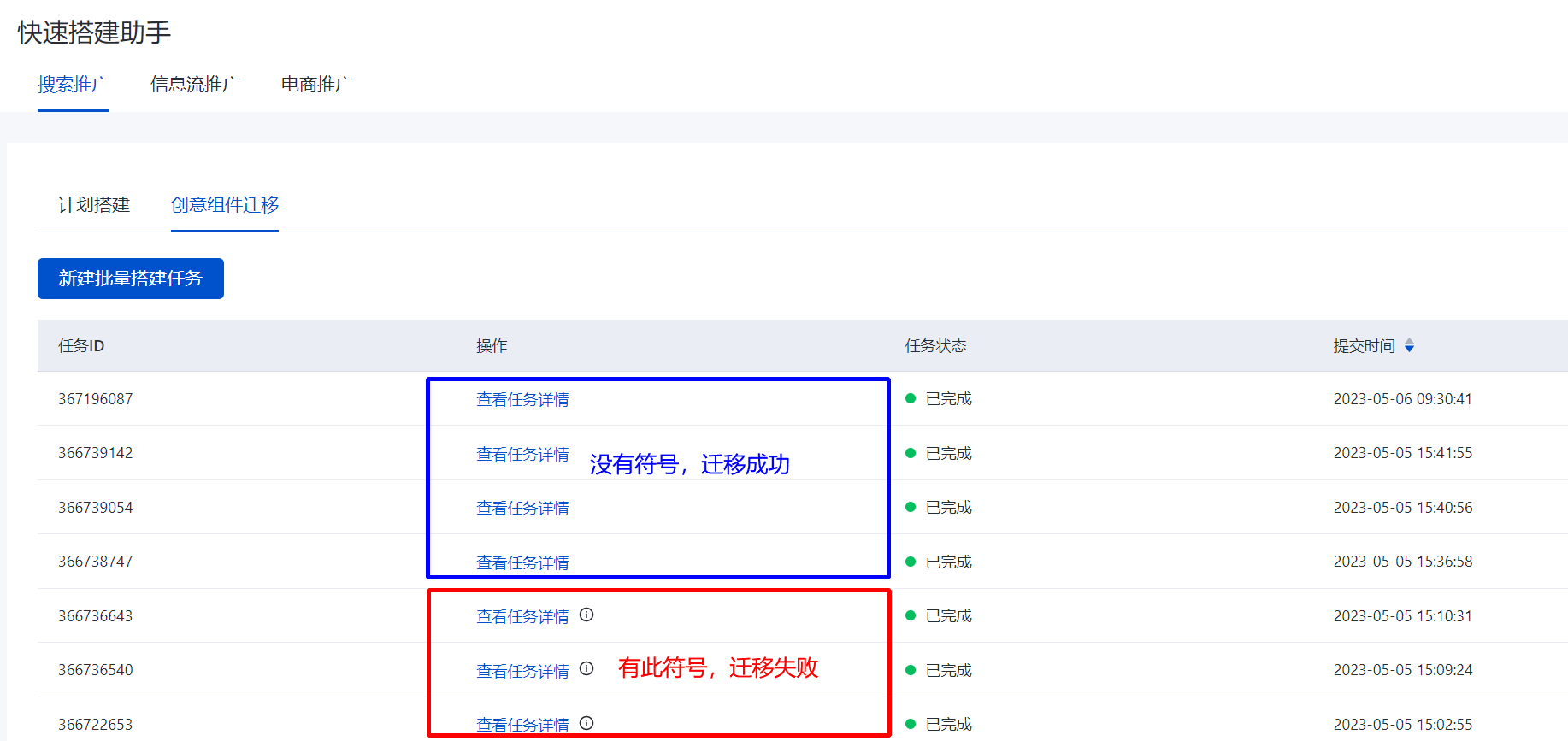The width and height of the screenshot is (1568, 741).
Task: Select the 电商推广 tab
Action: [316, 84]
